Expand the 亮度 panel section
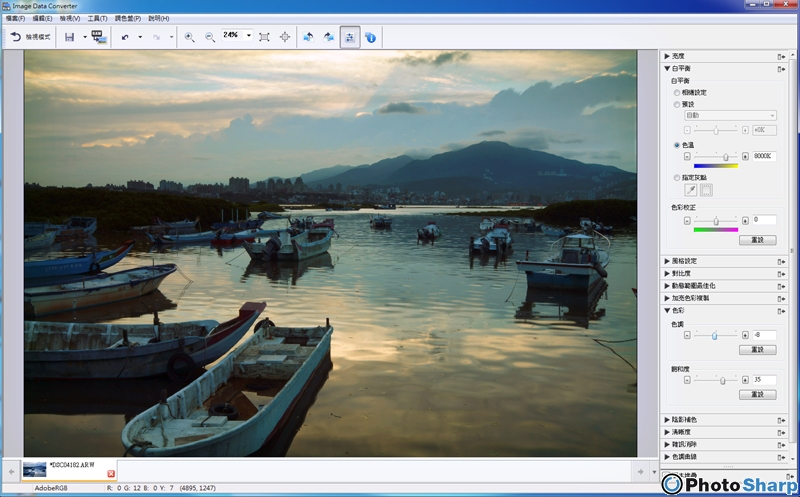The width and height of the screenshot is (800, 497). (666, 56)
